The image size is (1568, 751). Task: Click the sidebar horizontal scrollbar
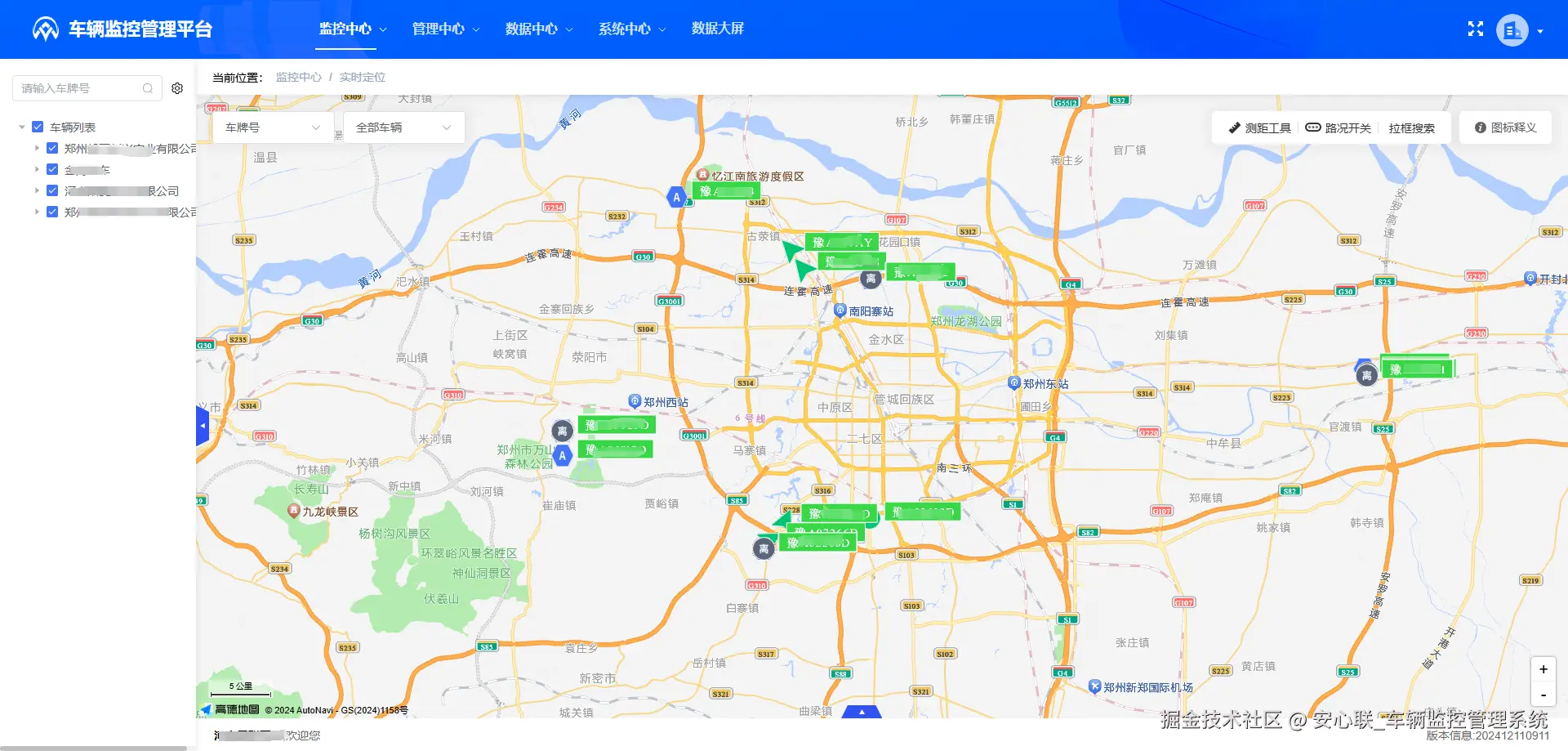point(93,748)
